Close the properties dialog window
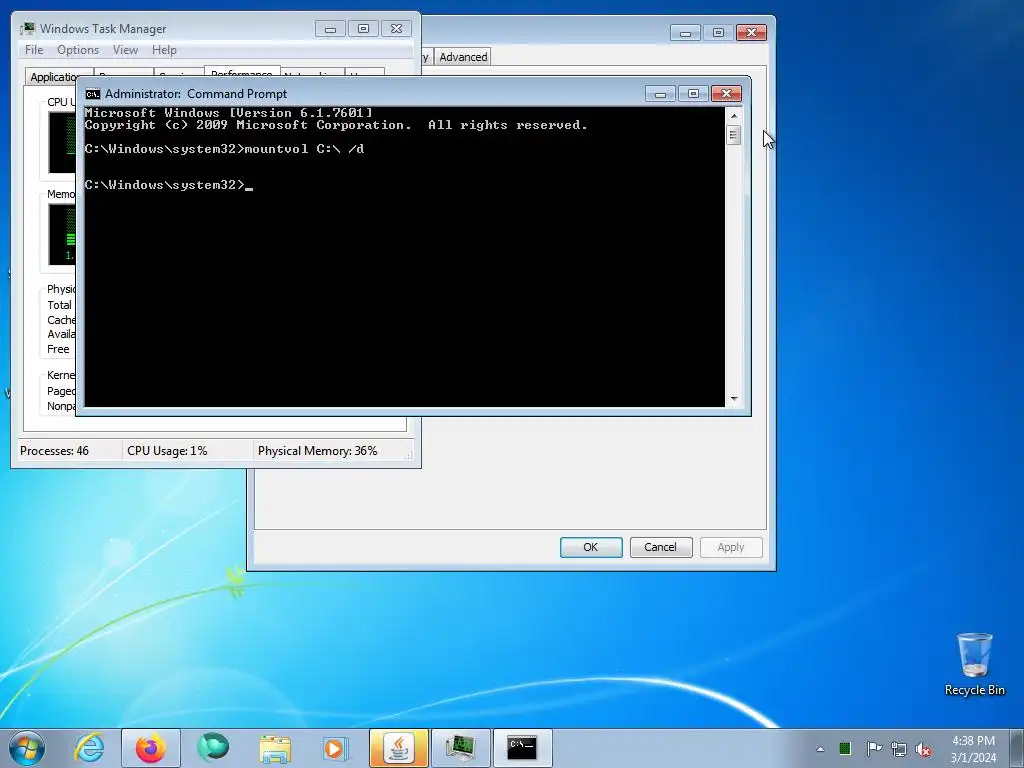Image resolution: width=1024 pixels, height=768 pixels. pyautogui.click(x=751, y=33)
